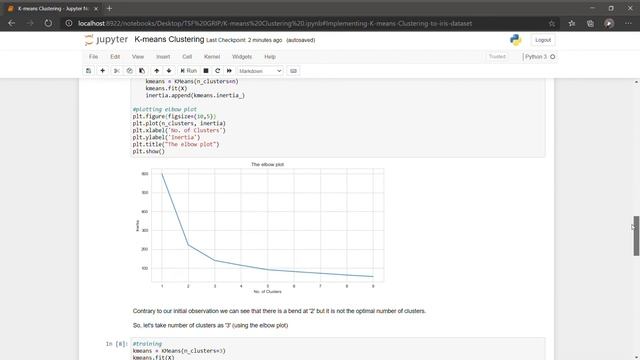The height and width of the screenshot is (360, 640).
Task: Rename notebook via K-means Clustering title
Action: pyautogui.click(x=169, y=40)
